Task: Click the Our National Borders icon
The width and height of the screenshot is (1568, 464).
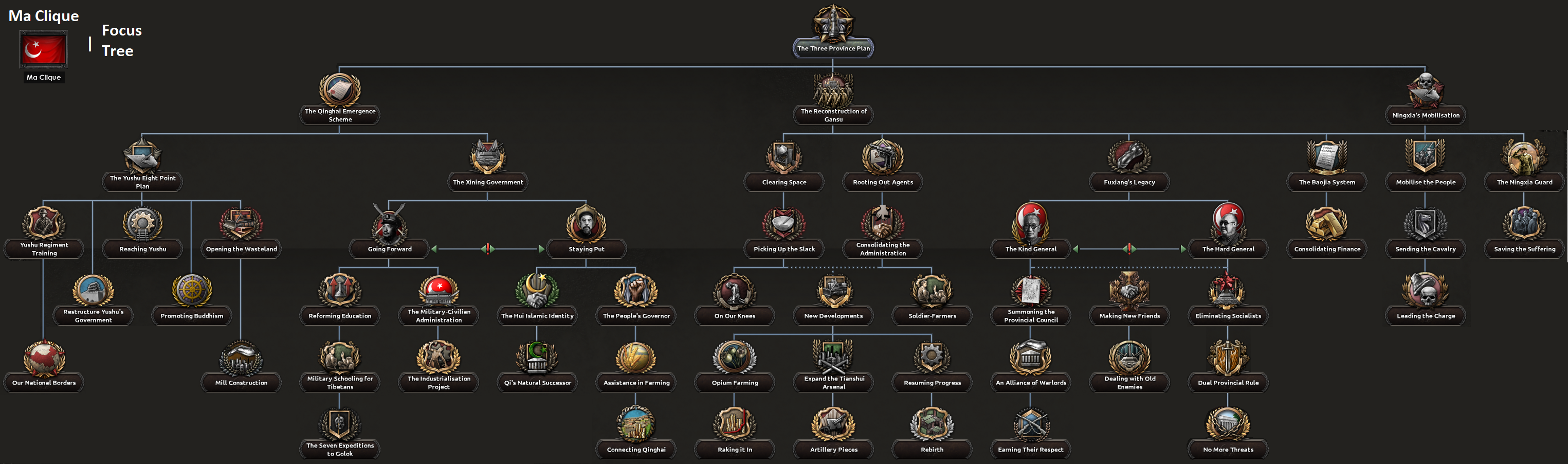Action: click(x=44, y=358)
